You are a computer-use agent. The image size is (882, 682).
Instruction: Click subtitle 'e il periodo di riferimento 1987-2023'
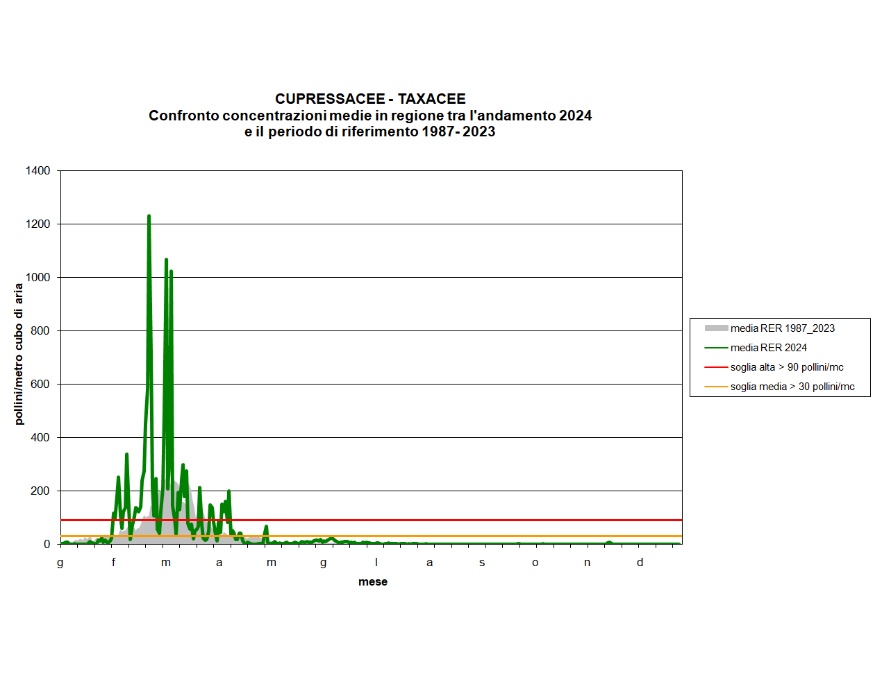pos(370,132)
